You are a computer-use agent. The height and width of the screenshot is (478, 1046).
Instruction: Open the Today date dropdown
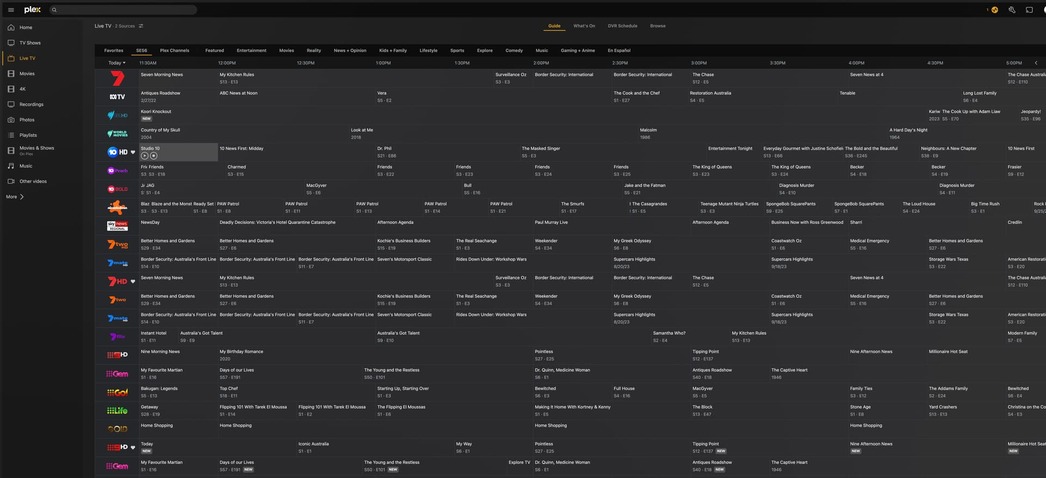(117, 63)
